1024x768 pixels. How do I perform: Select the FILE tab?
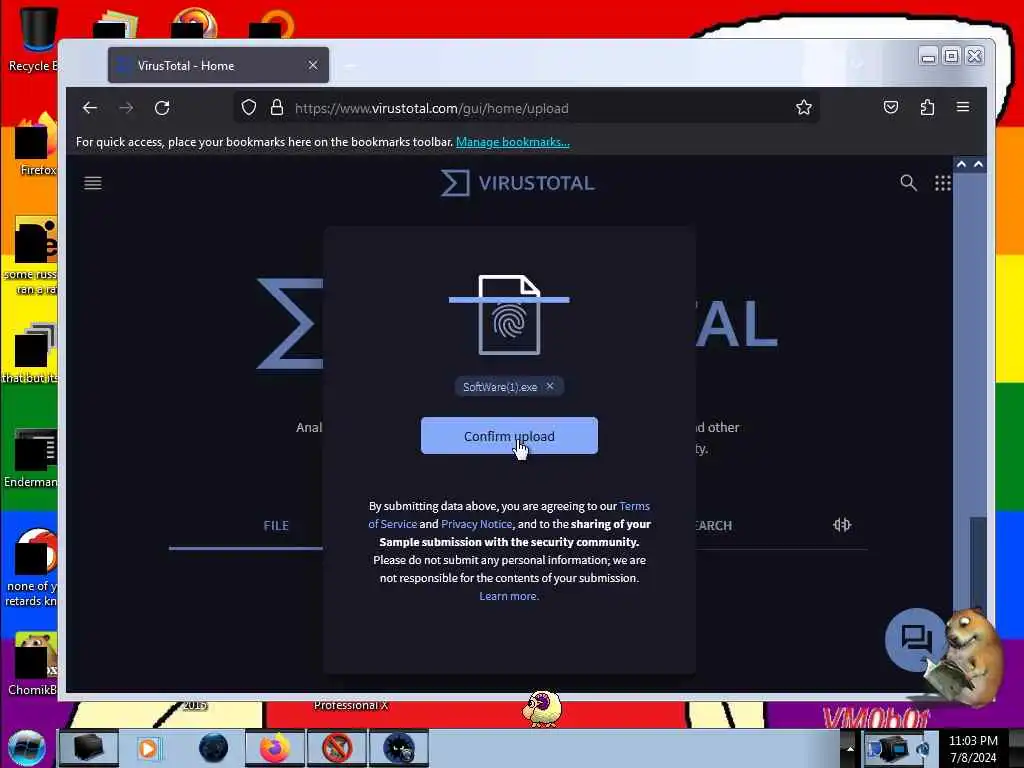click(x=276, y=526)
